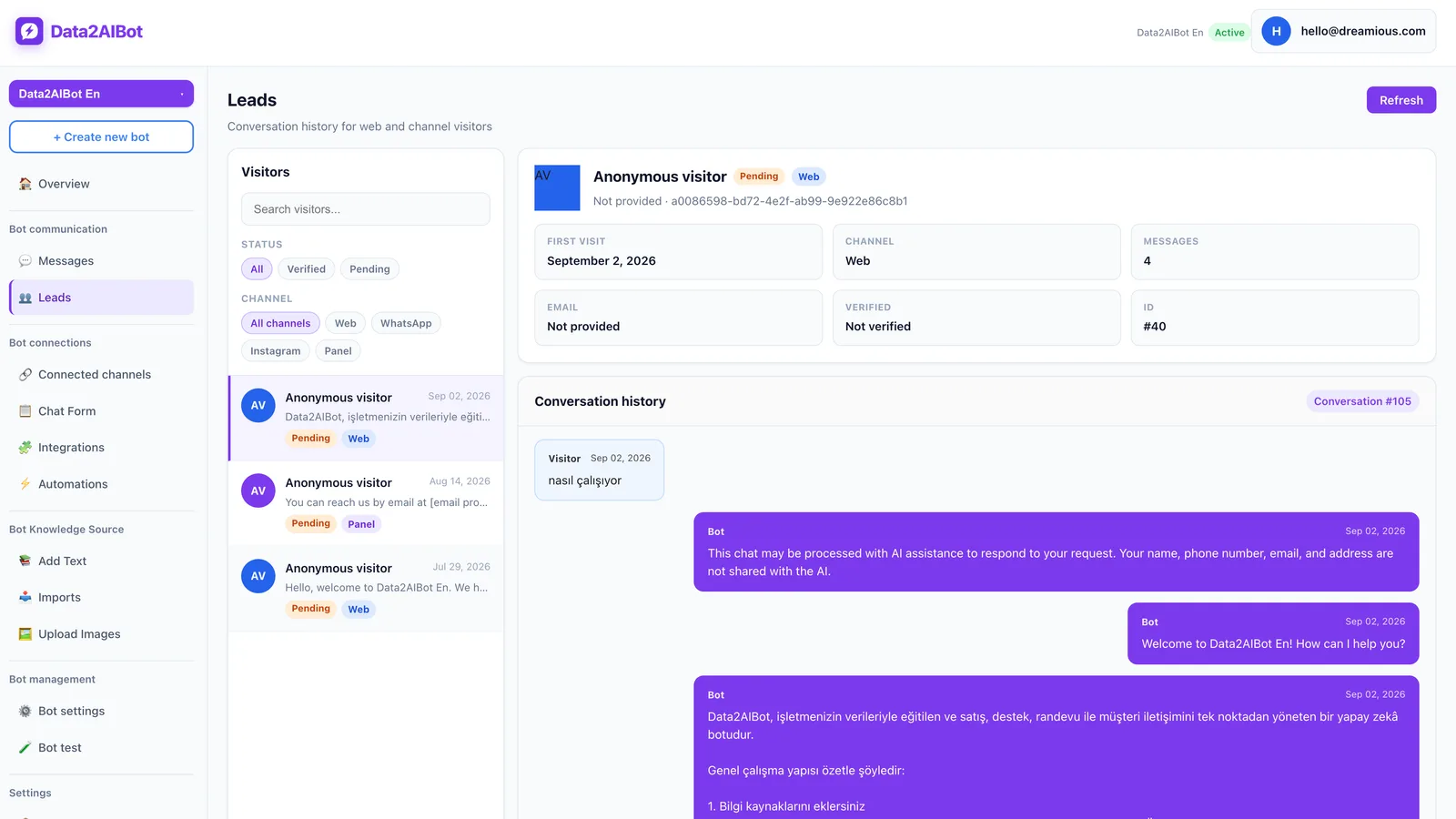Filter by Instagram channel
The height and width of the screenshot is (819, 1456).
(276, 351)
